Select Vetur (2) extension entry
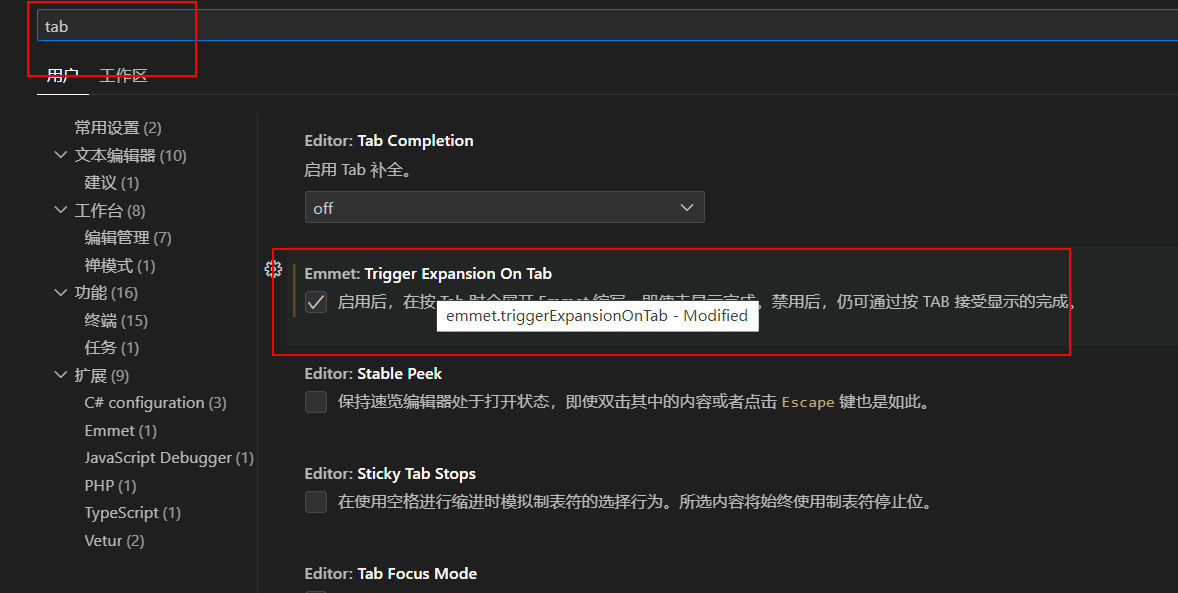The width and height of the screenshot is (1178, 593). [114, 540]
